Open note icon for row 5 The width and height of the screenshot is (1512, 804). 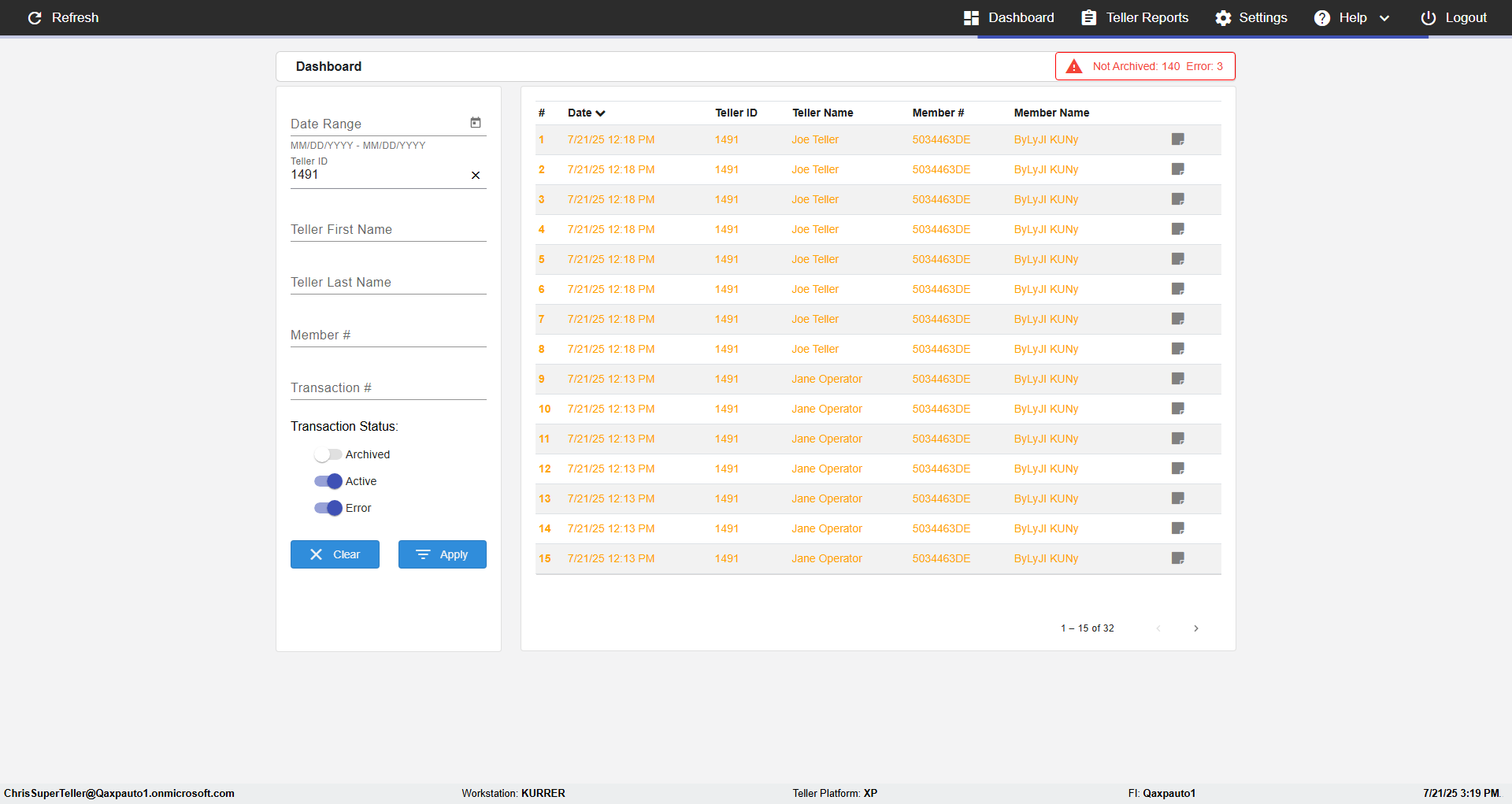tap(1178, 259)
